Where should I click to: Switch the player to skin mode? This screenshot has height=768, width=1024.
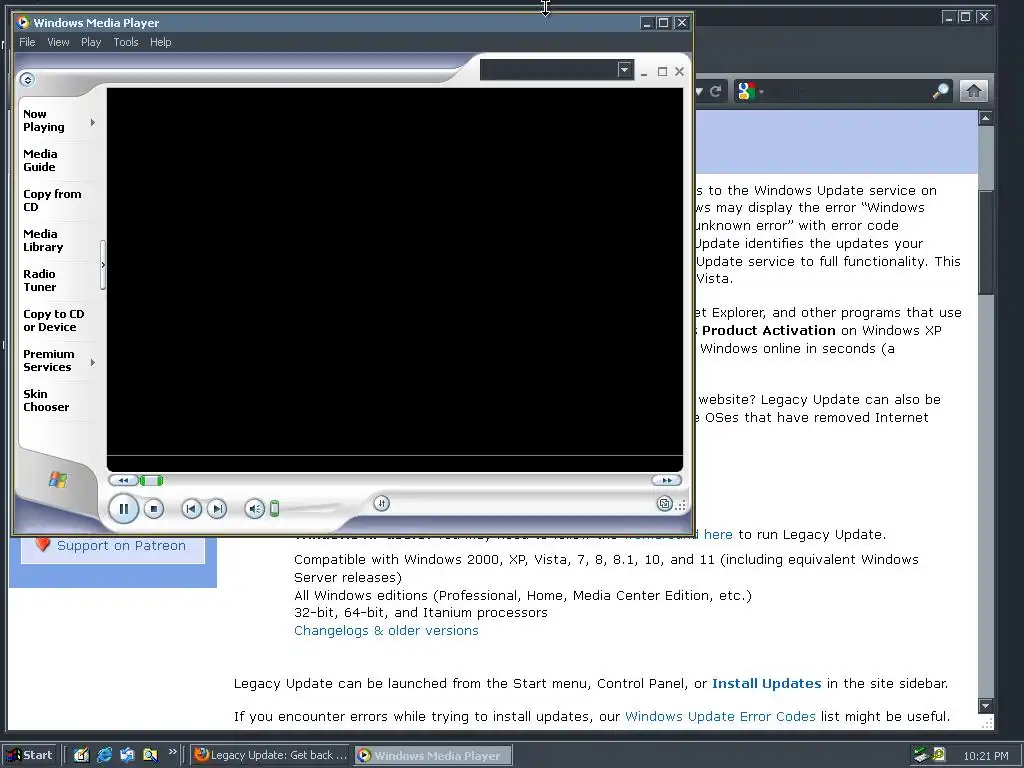click(x=664, y=504)
